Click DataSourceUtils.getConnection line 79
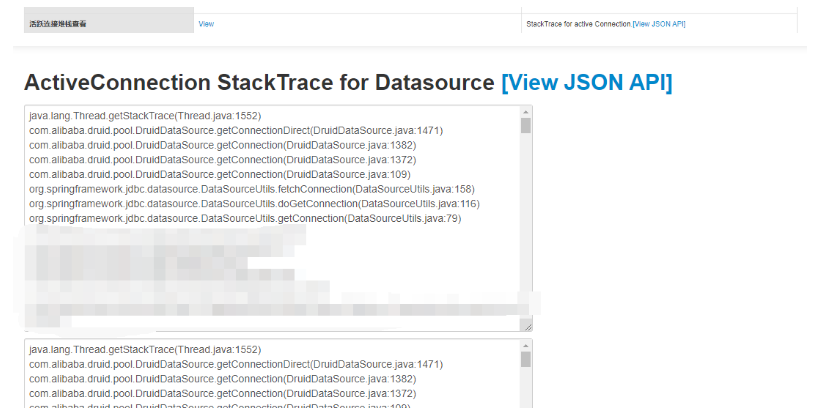This screenshot has width=831, height=412. click(245, 218)
